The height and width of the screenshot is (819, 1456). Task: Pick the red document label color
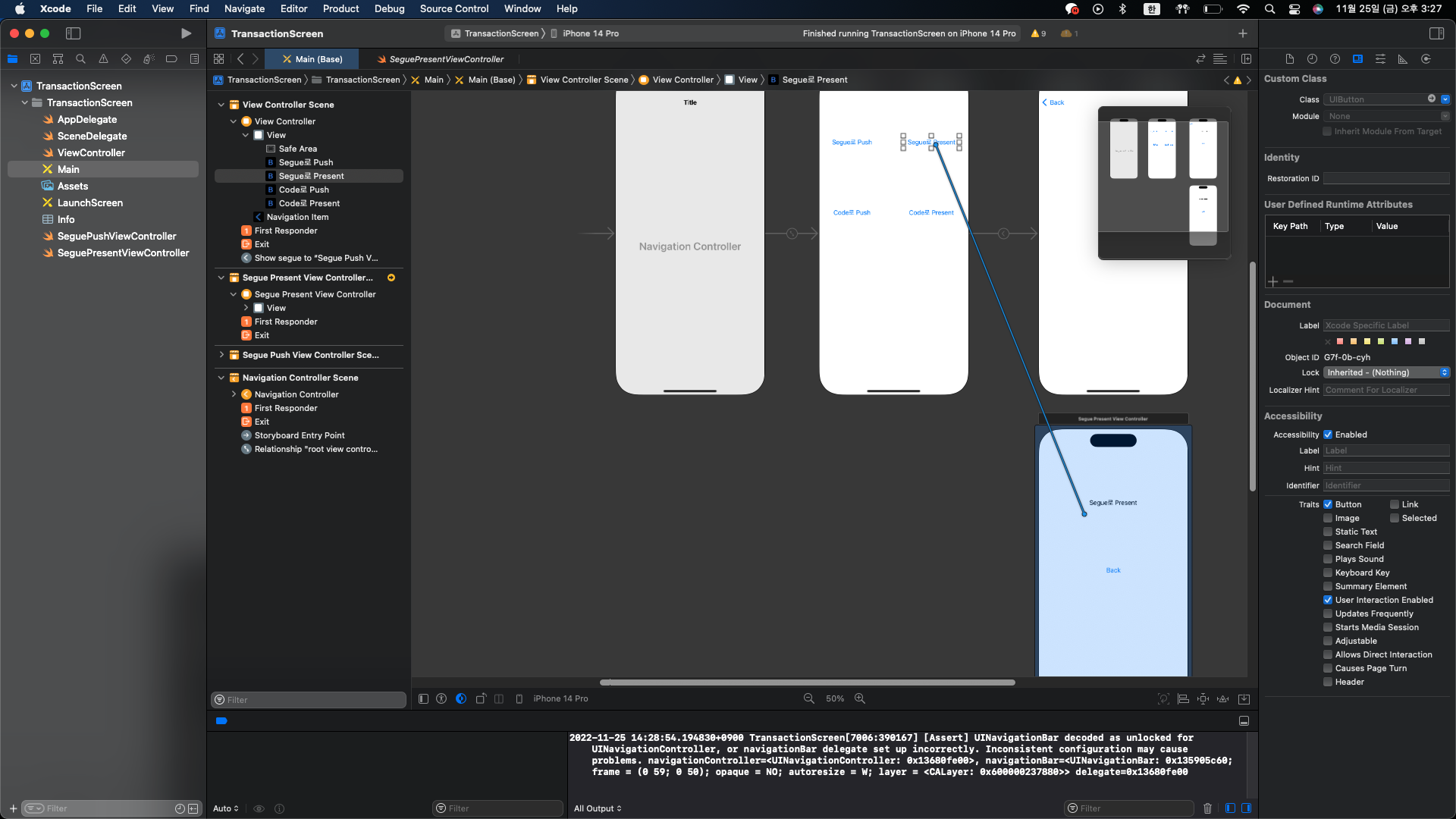(1340, 341)
